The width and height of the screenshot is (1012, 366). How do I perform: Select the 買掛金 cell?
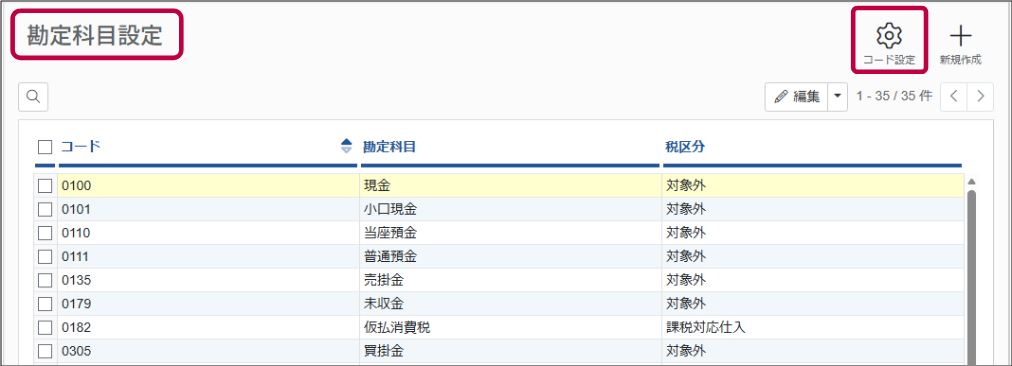click(x=510, y=351)
